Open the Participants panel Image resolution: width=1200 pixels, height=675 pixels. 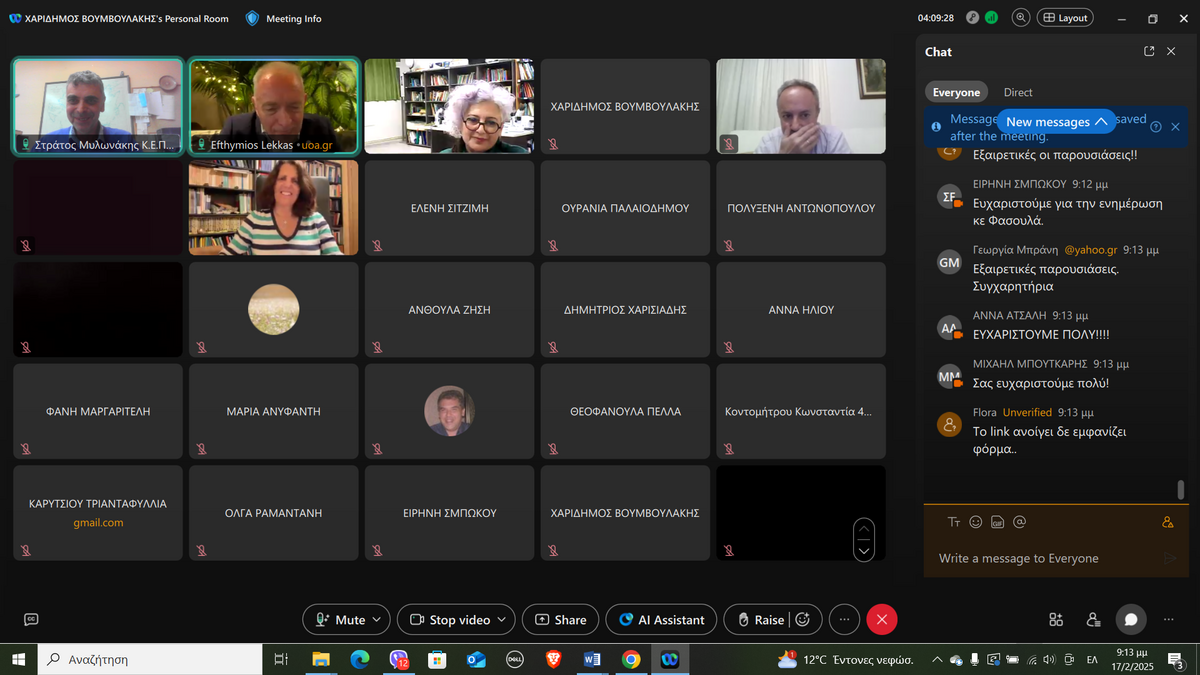click(x=1093, y=620)
